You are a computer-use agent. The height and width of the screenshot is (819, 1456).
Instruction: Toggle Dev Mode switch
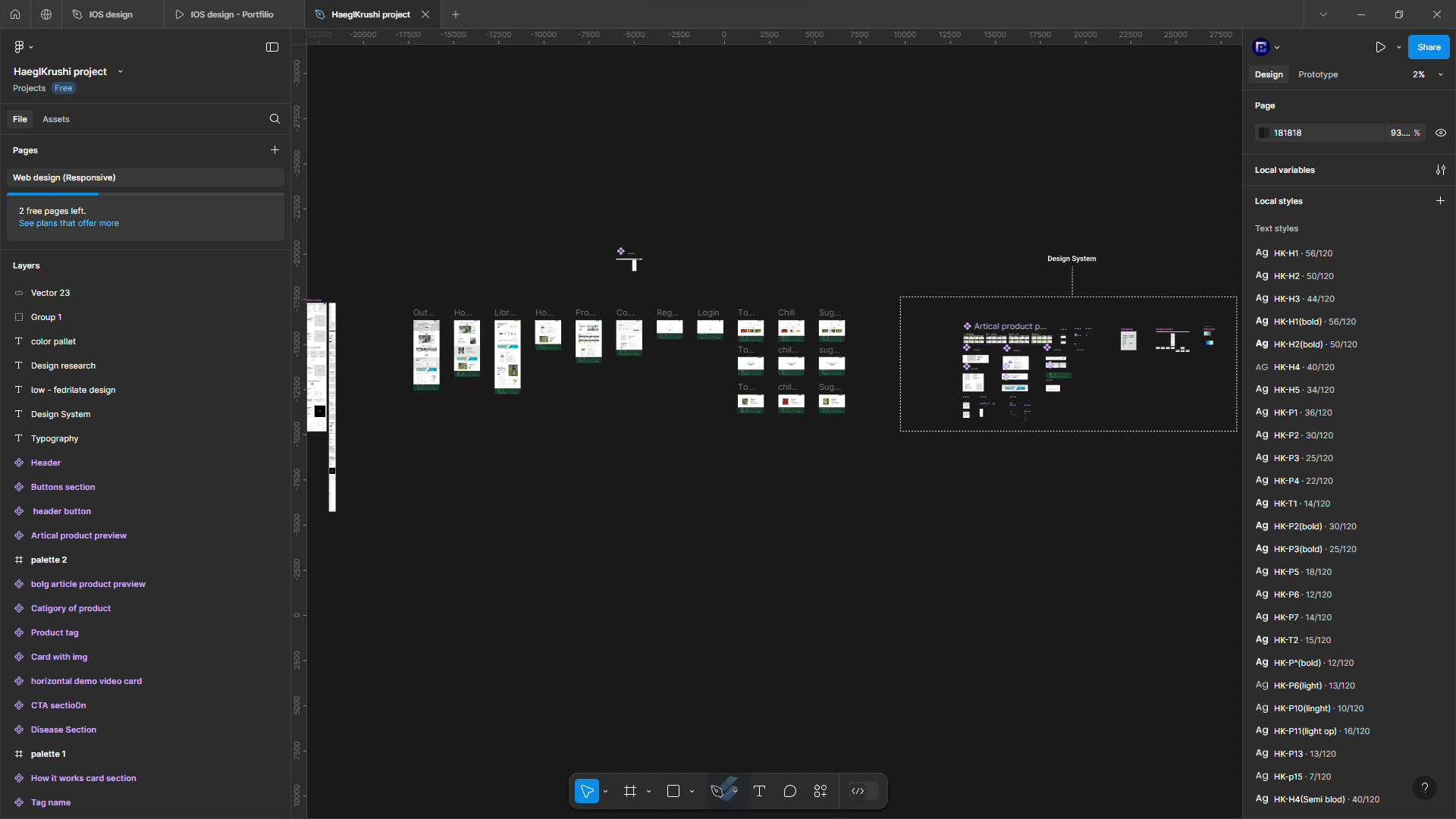tap(864, 791)
